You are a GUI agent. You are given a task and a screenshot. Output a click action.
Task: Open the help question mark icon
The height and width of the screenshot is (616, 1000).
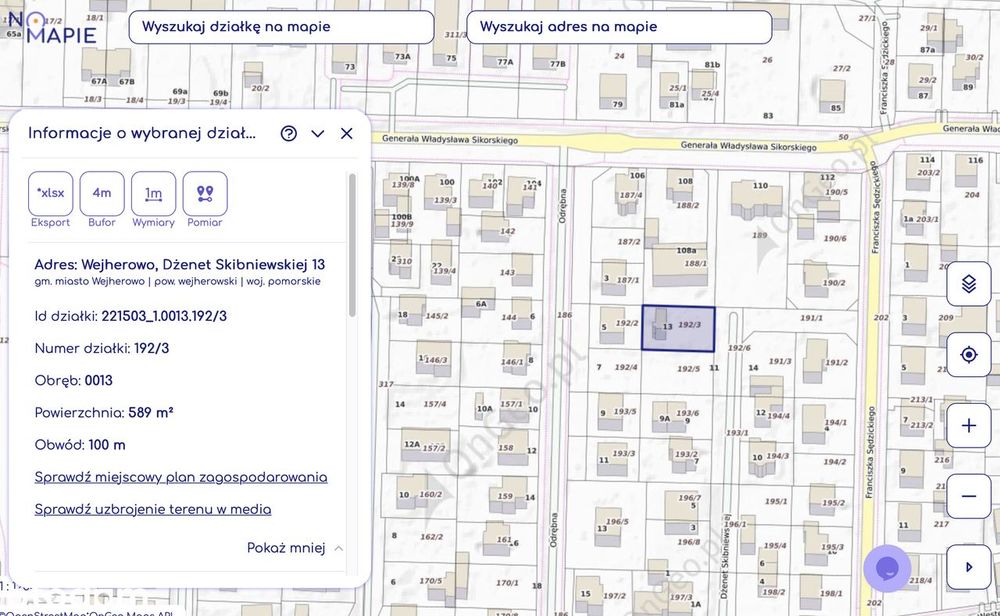point(289,133)
